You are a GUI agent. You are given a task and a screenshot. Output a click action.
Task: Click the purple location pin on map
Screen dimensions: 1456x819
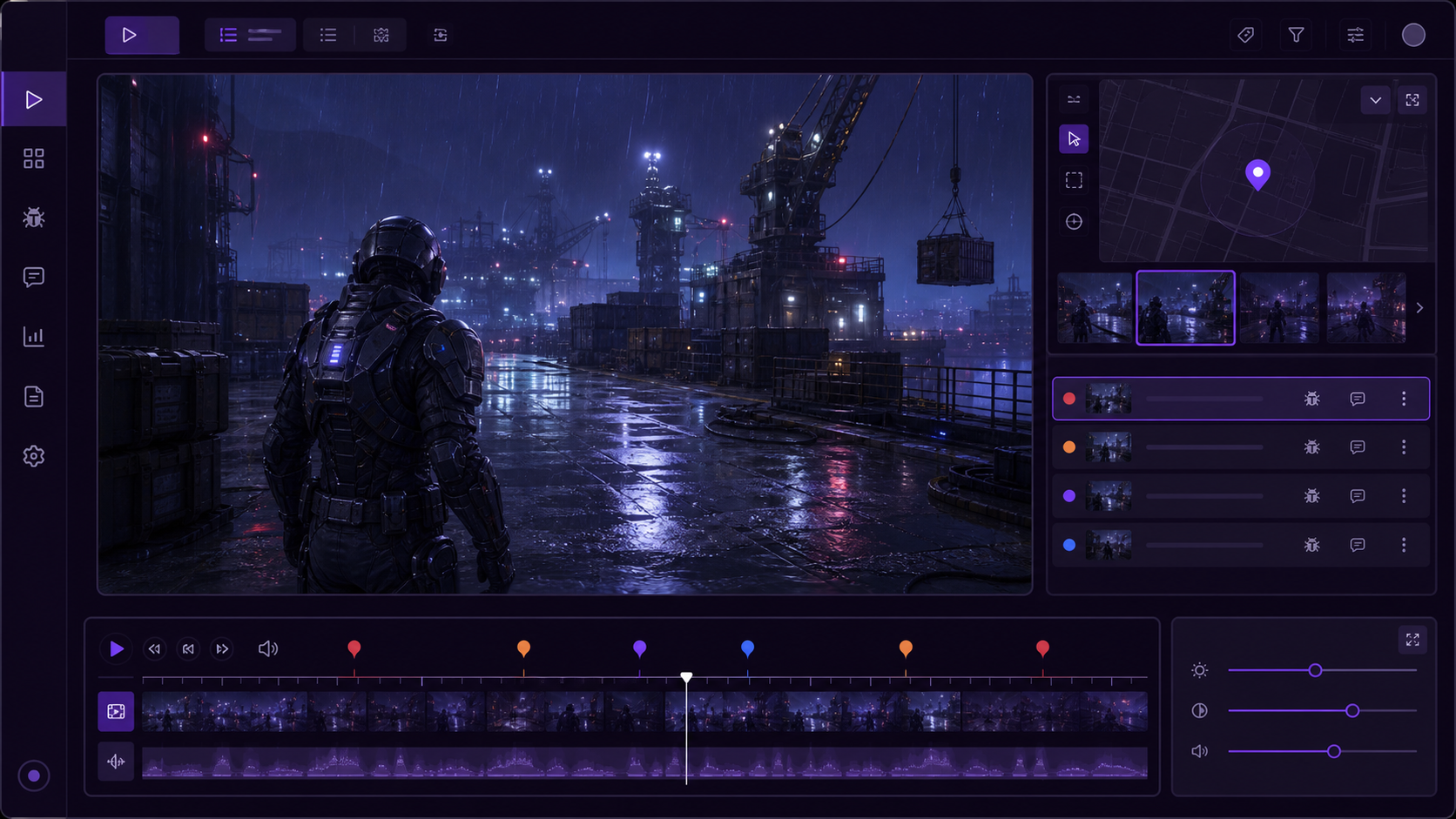pos(1257,174)
